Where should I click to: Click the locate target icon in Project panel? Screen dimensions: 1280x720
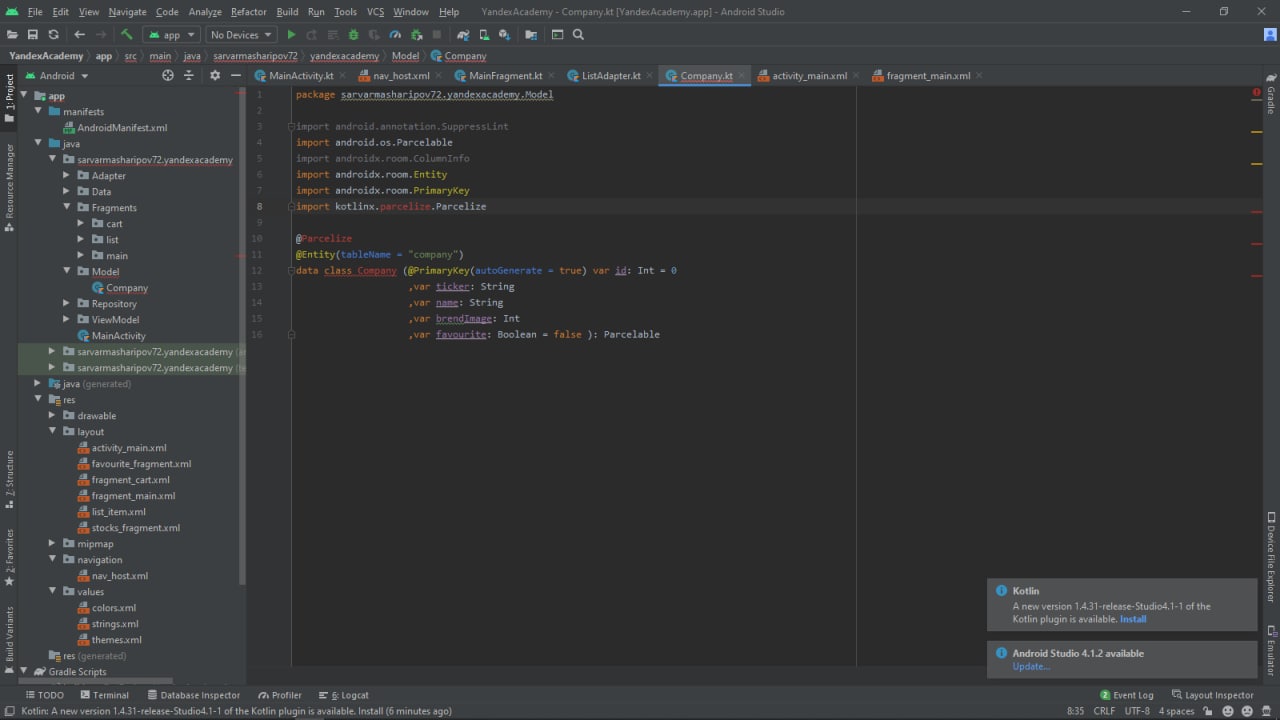click(167, 76)
